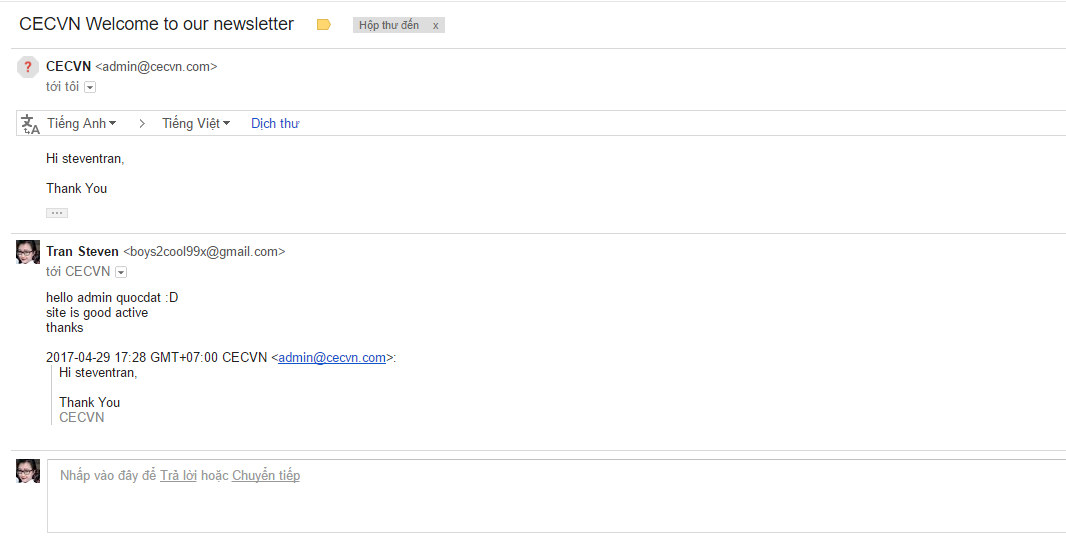Screen dimensions: 1066x539
Task: Expand recipient details under Tran Steven
Action: [x=121, y=272]
